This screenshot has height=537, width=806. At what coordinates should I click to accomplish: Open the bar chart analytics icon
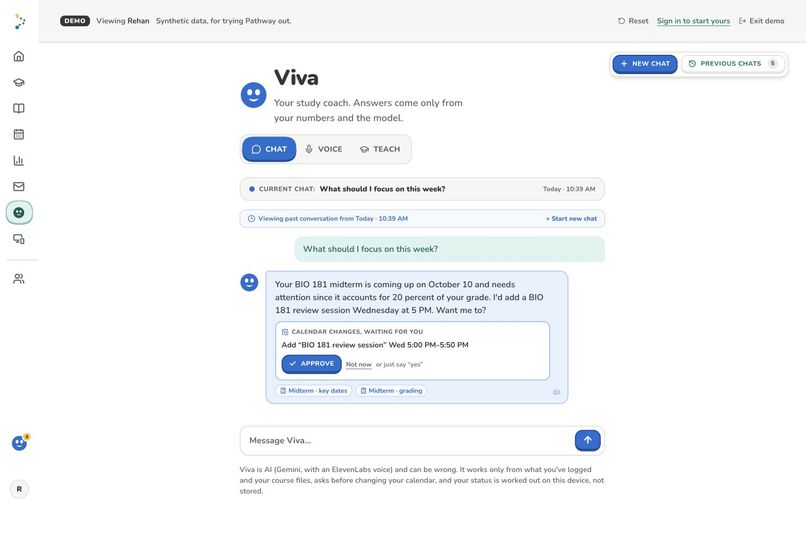click(x=19, y=160)
